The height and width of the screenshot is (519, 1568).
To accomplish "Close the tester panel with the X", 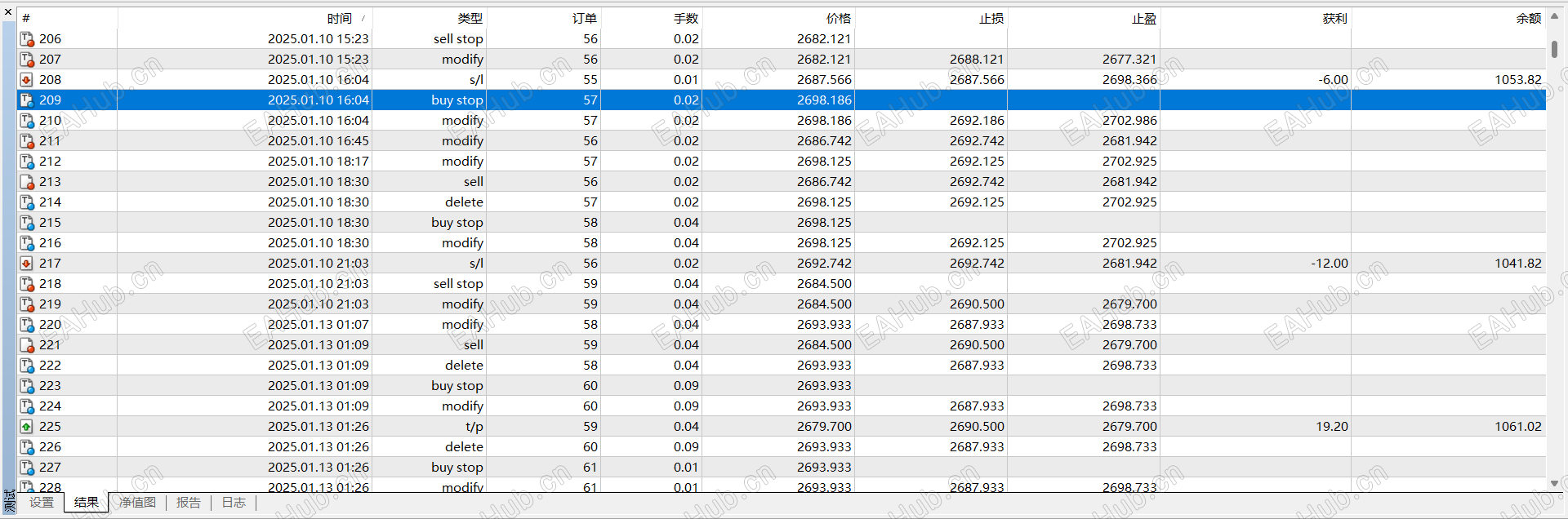I will pyautogui.click(x=8, y=12).
